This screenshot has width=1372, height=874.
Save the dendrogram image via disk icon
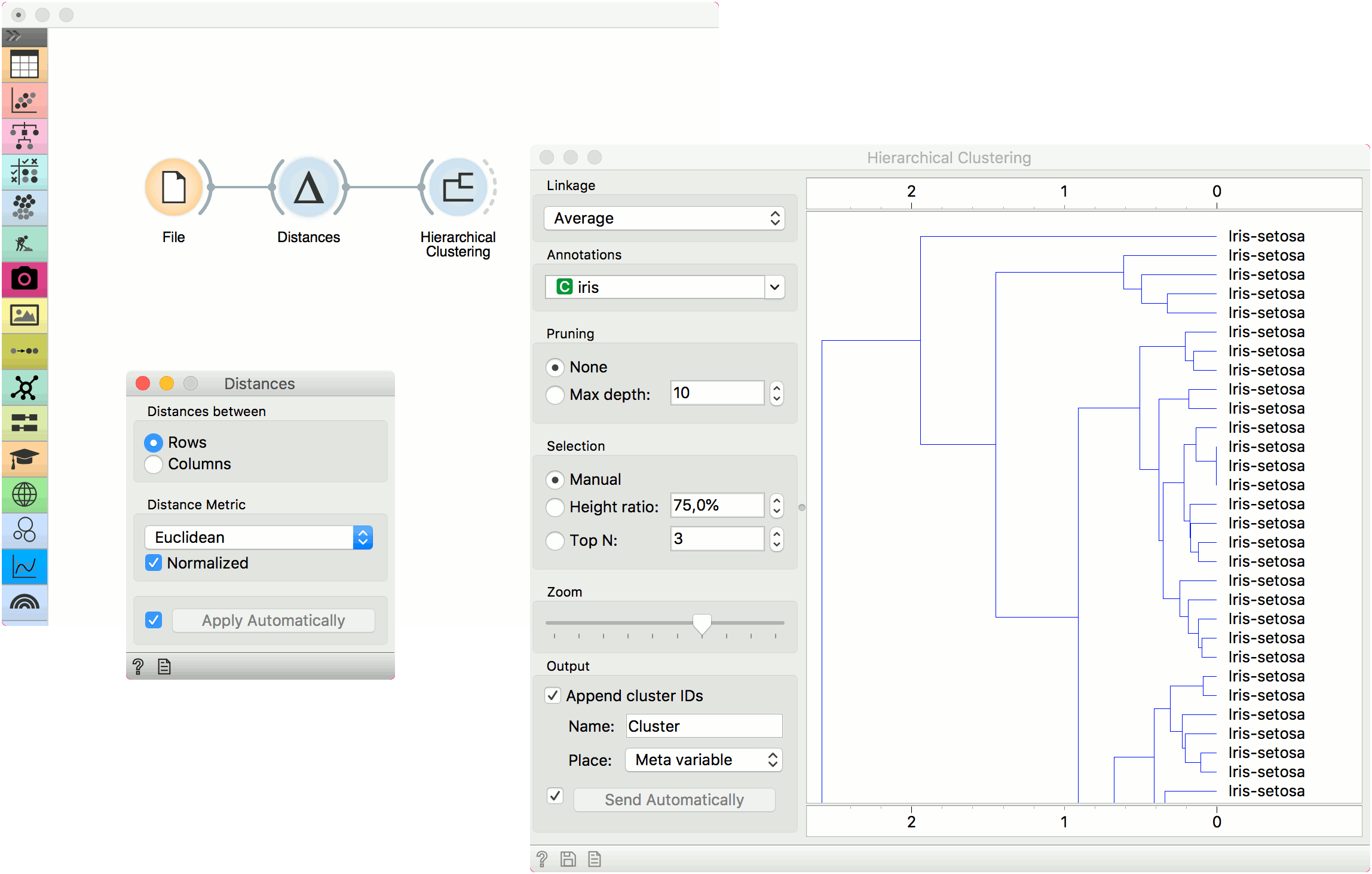click(568, 859)
